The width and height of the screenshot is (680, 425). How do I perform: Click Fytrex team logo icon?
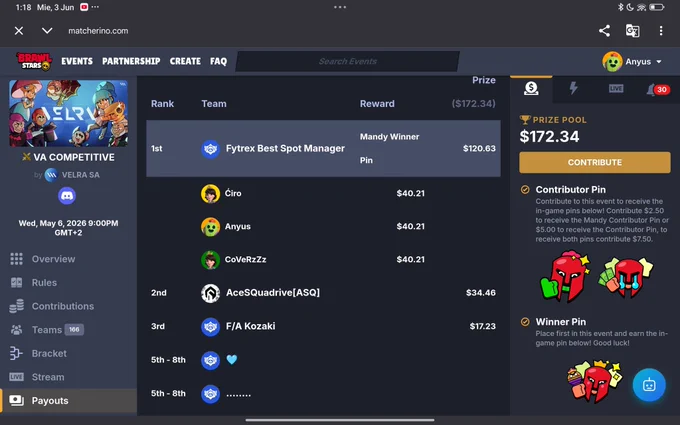click(210, 149)
